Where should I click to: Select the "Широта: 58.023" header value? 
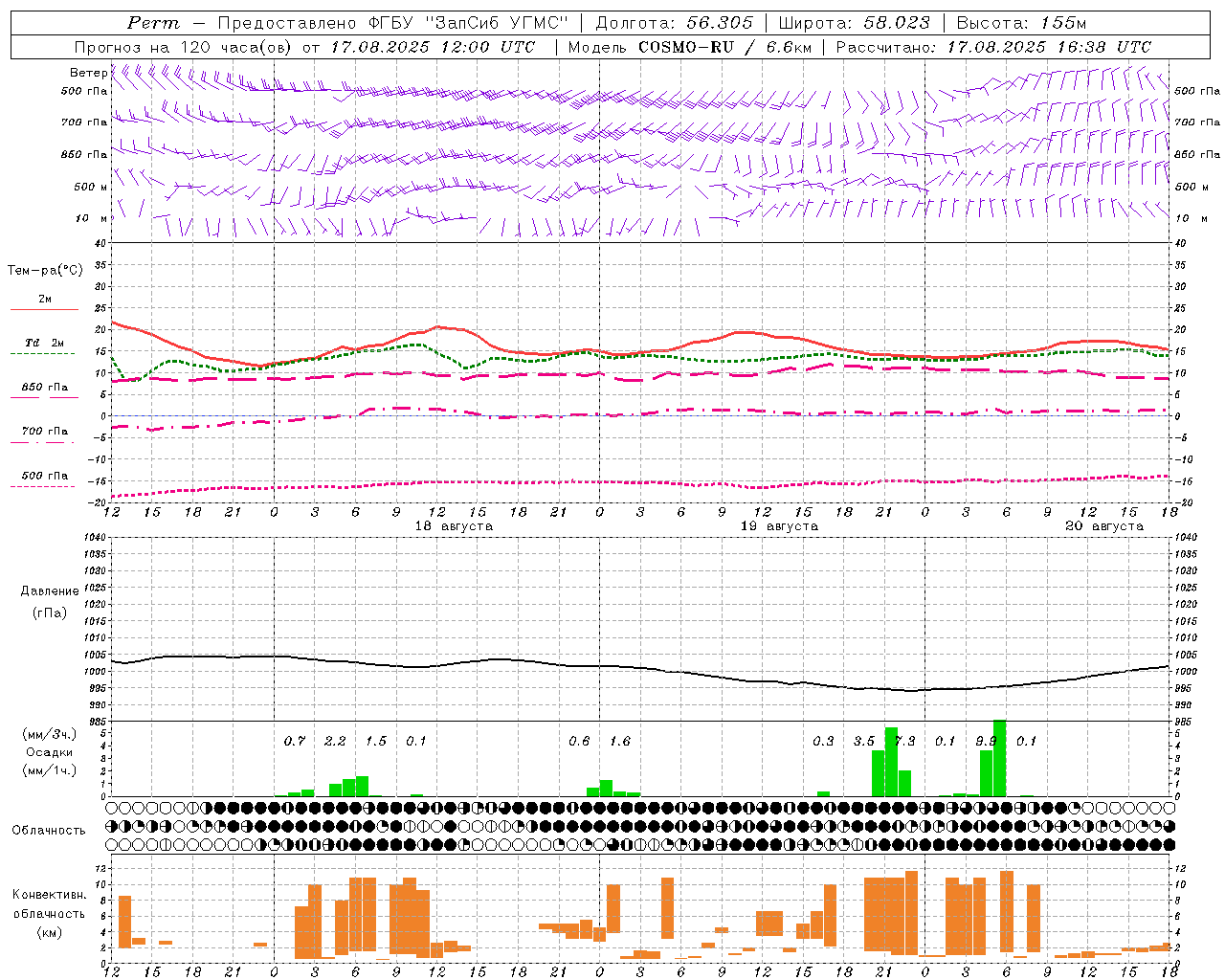pos(854,23)
